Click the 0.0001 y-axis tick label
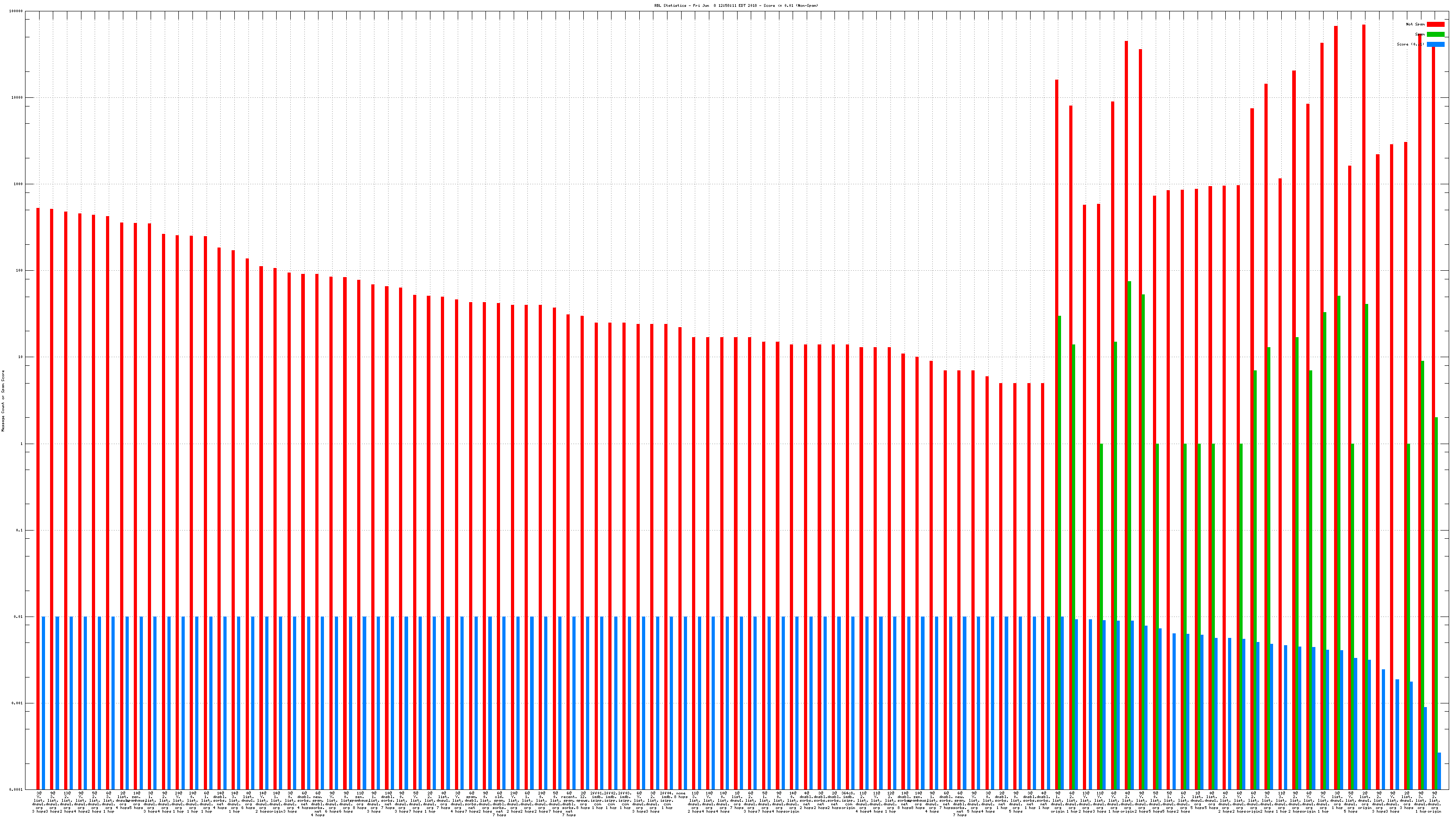1456x819 pixels. (16, 789)
